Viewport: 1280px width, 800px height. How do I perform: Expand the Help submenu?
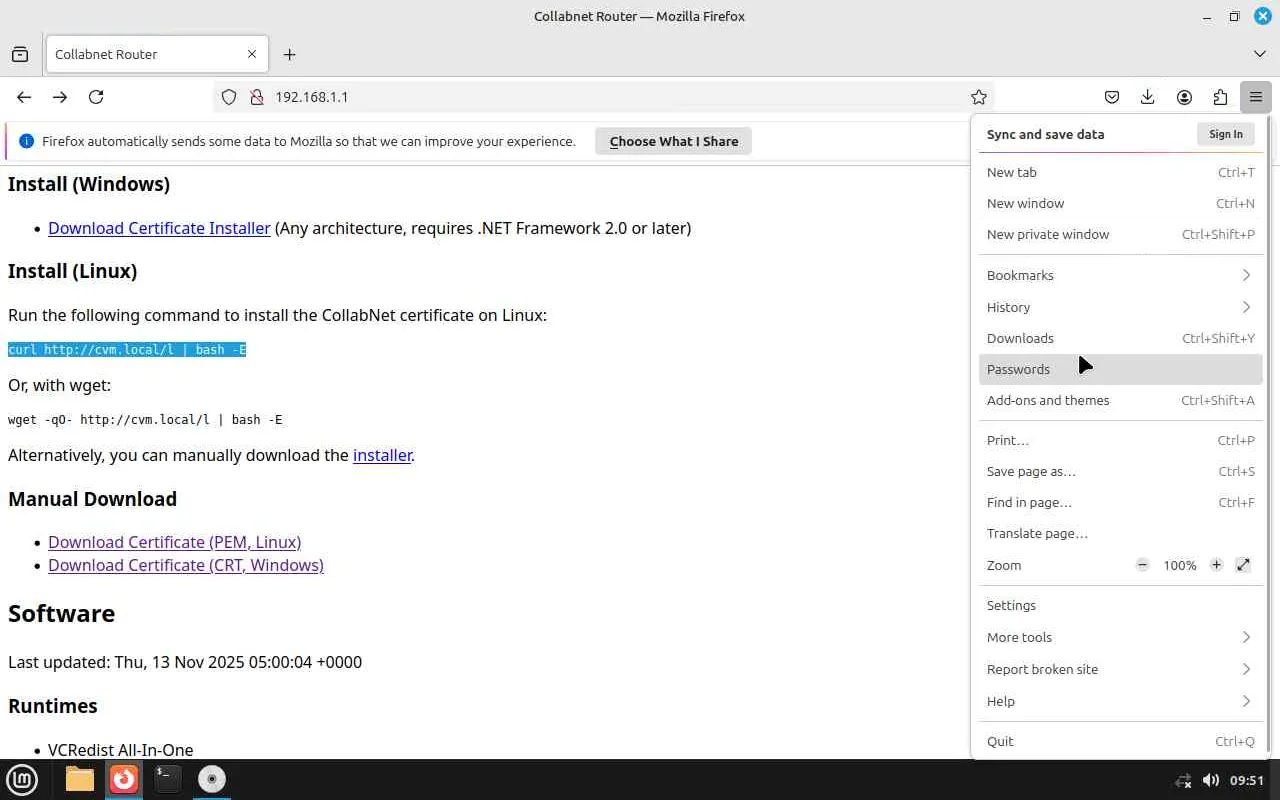tap(1120, 701)
